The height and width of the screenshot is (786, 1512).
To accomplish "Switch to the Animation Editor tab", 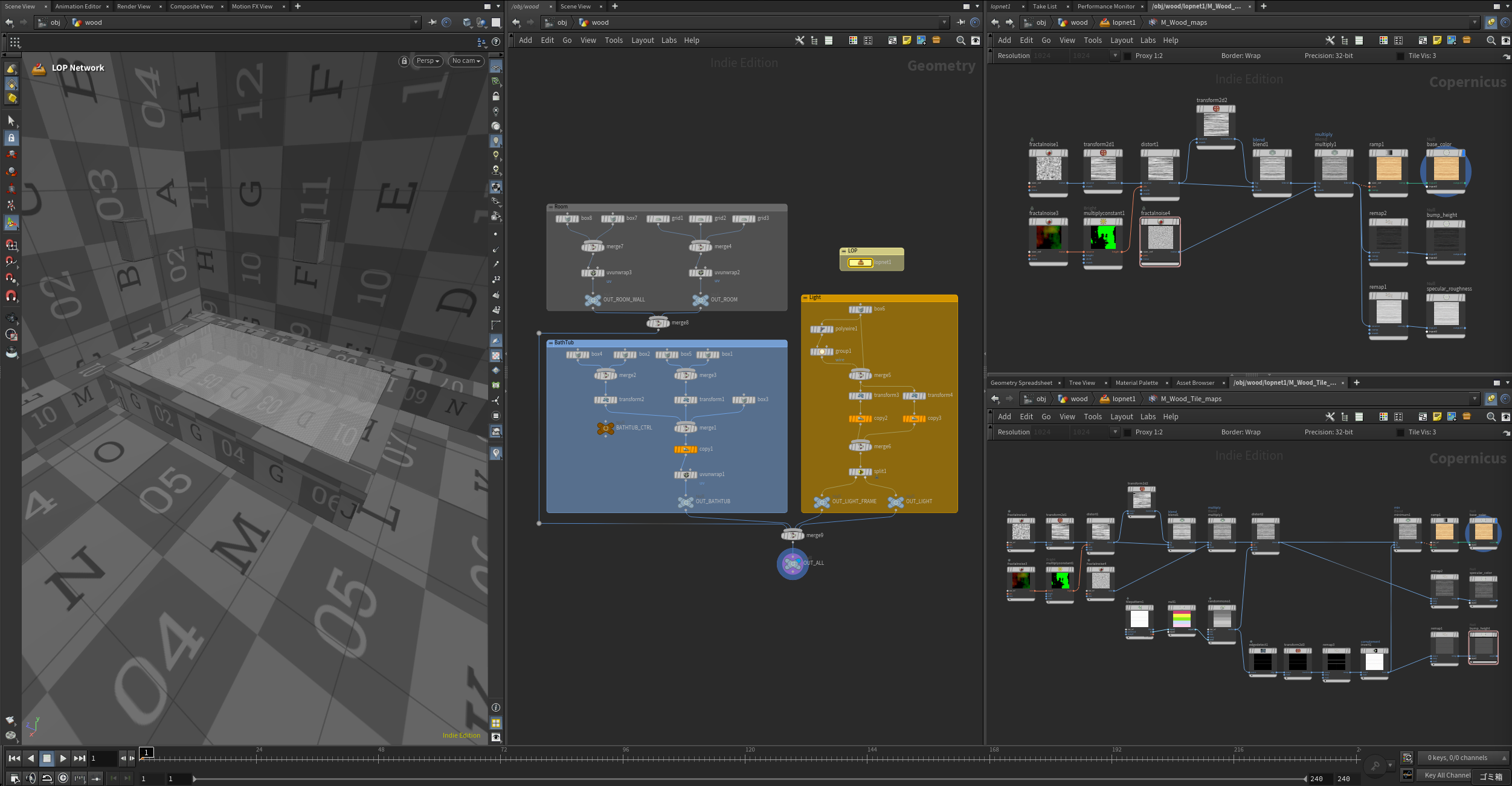I will [x=78, y=6].
